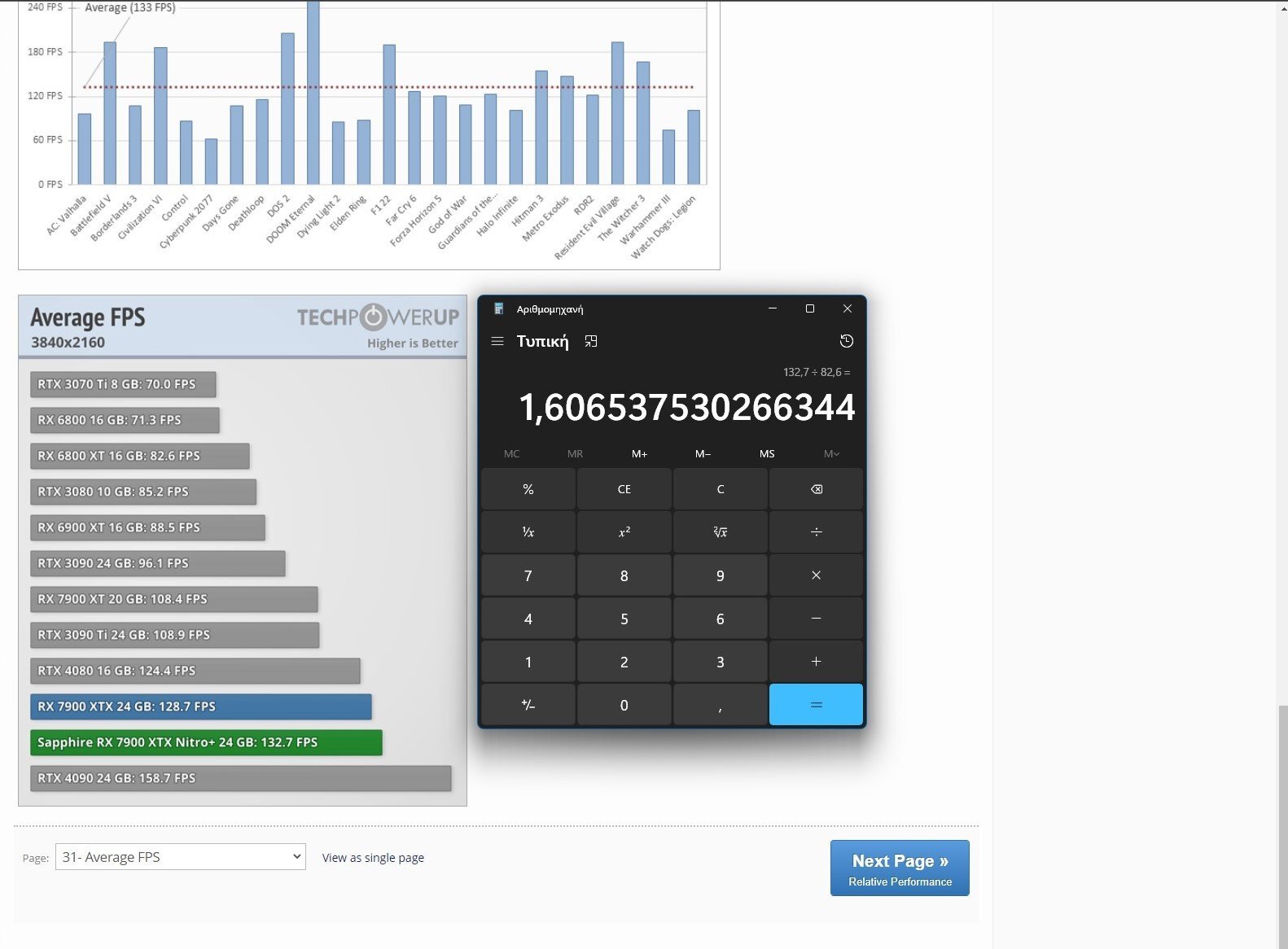Click the RTX 3090 24 GB bar
This screenshot has width=1288, height=949.
coord(158,563)
